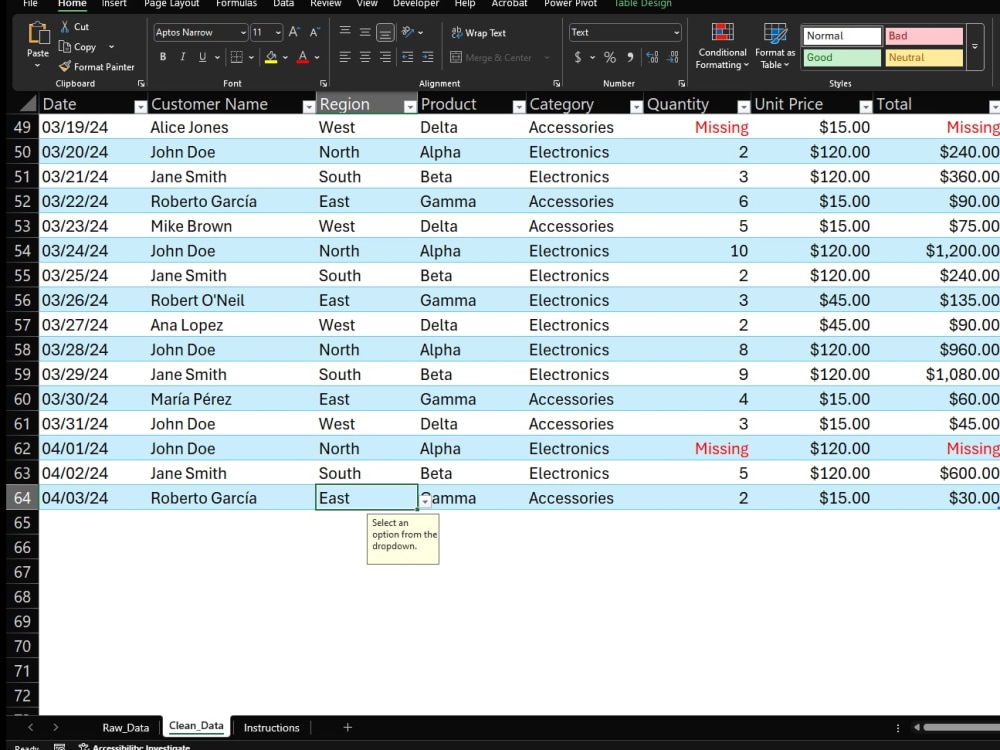Add a new sheet with the plus button

pyautogui.click(x=348, y=727)
